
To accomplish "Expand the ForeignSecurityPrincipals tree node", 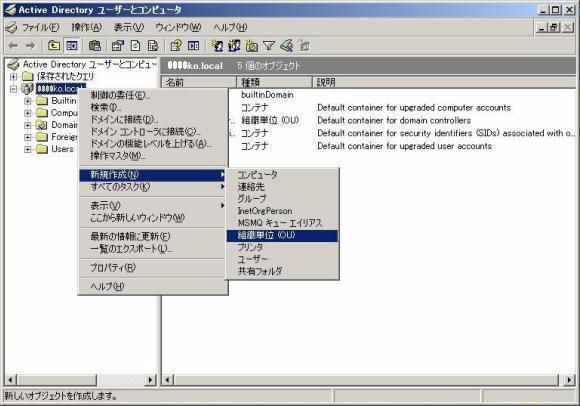I will pos(28,137).
